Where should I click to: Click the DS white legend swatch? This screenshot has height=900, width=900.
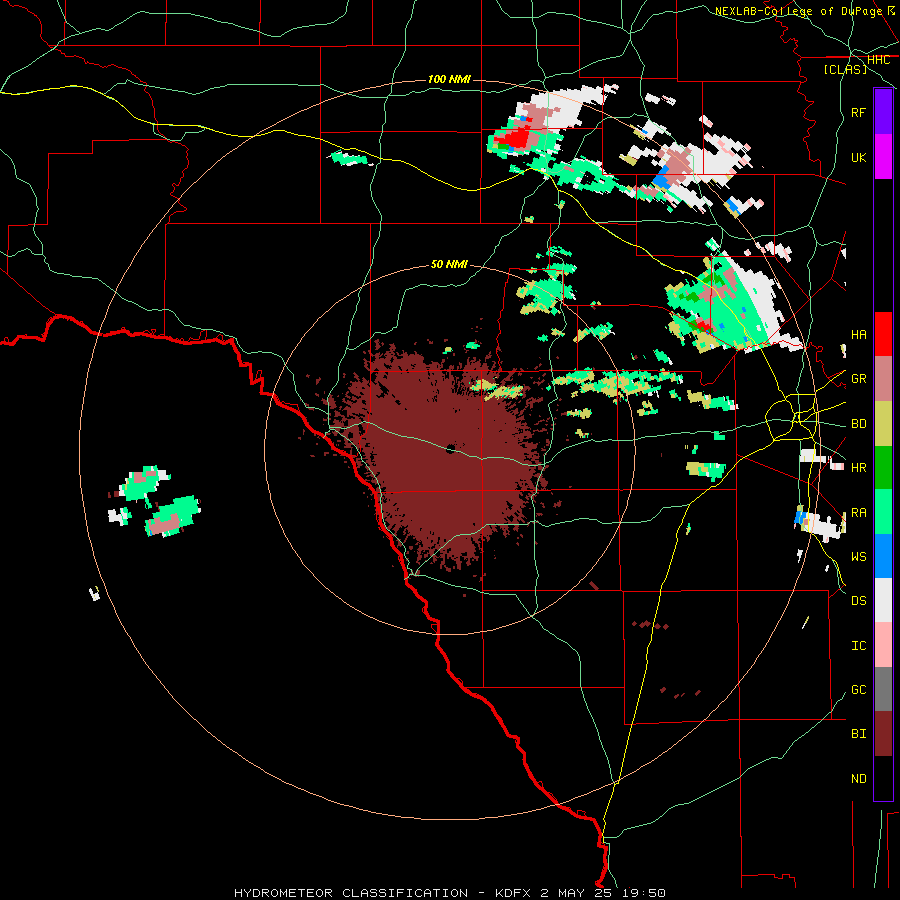click(x=883, y=600)
